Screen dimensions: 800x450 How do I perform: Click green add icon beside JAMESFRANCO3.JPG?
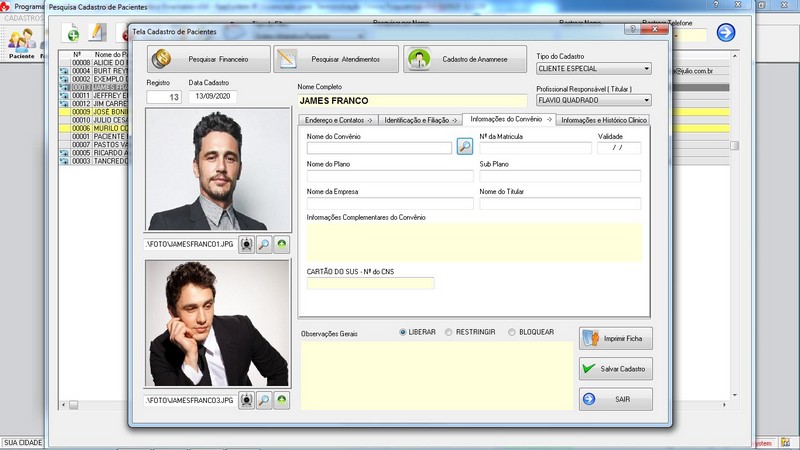(282, 400)
